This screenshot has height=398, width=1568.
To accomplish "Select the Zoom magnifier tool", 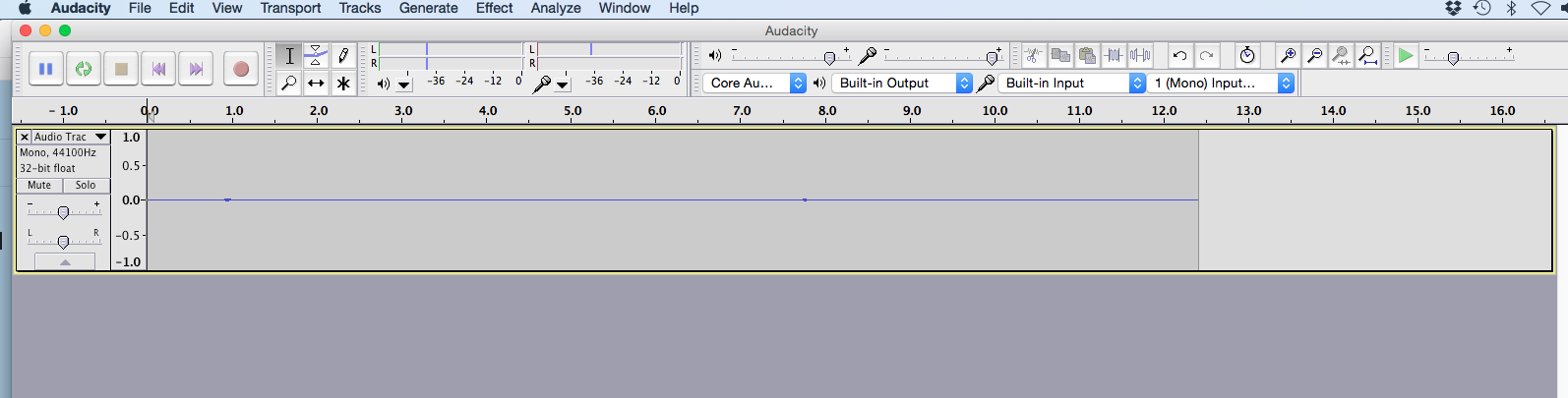I will point(289,84).
